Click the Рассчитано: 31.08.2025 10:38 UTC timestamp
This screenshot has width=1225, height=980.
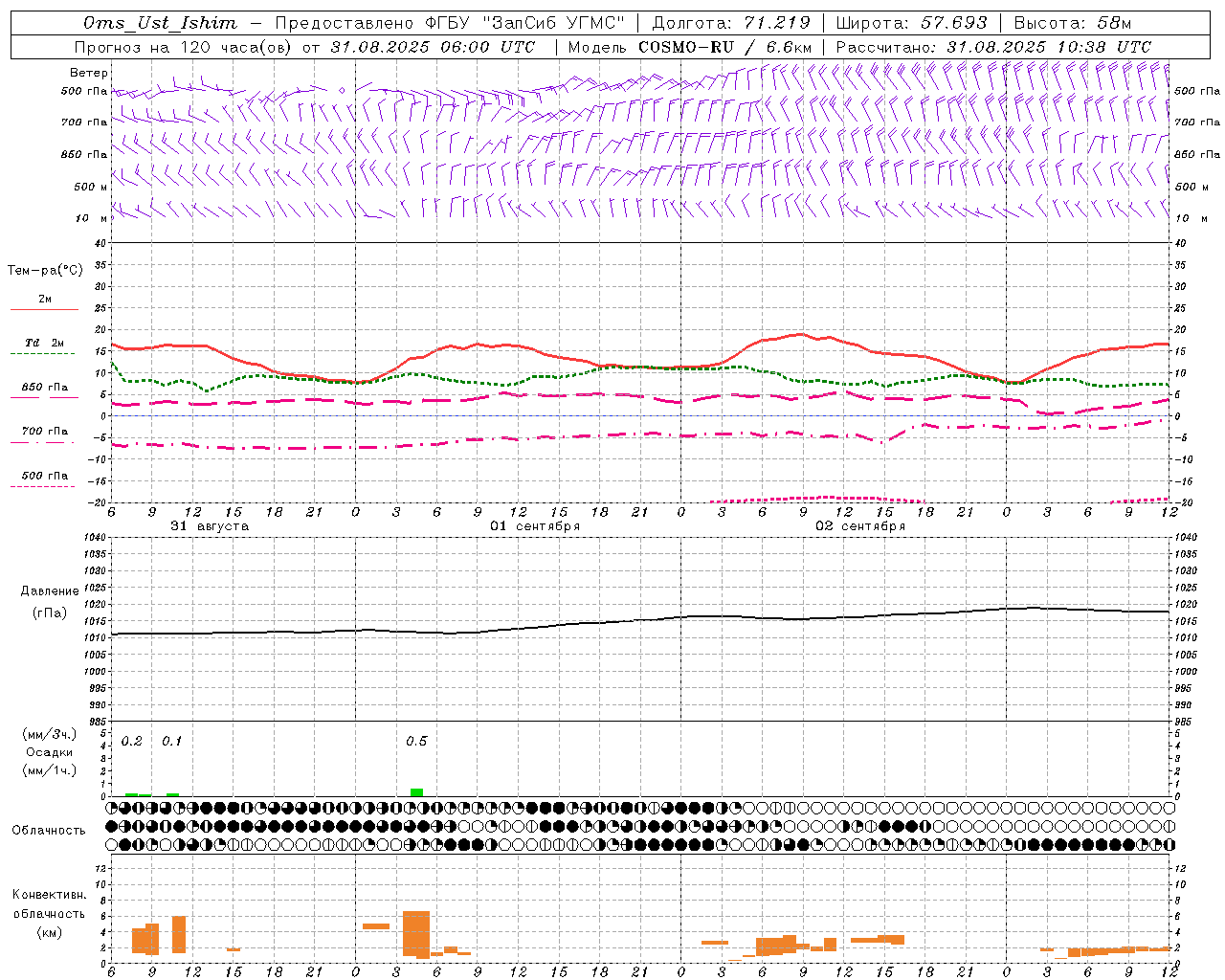993,47
